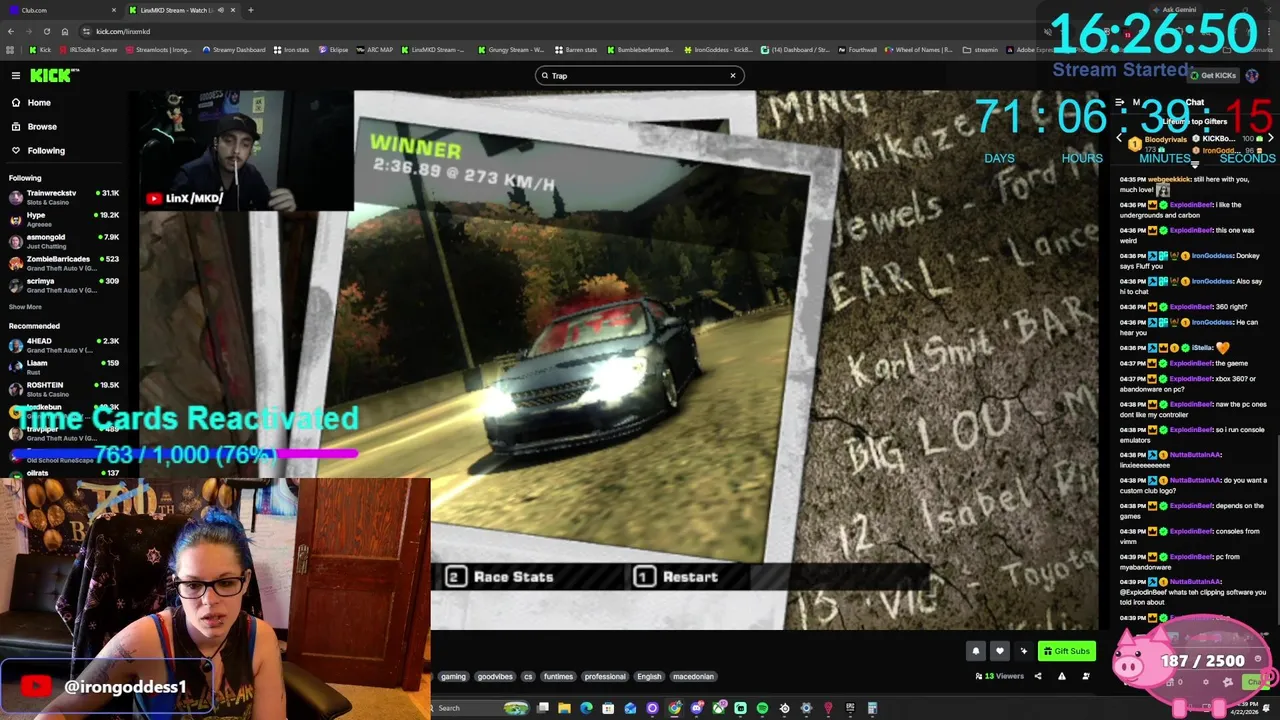Clear the search field with the X
This screenshot has height=720, width=1280.
tap(732, 75)
